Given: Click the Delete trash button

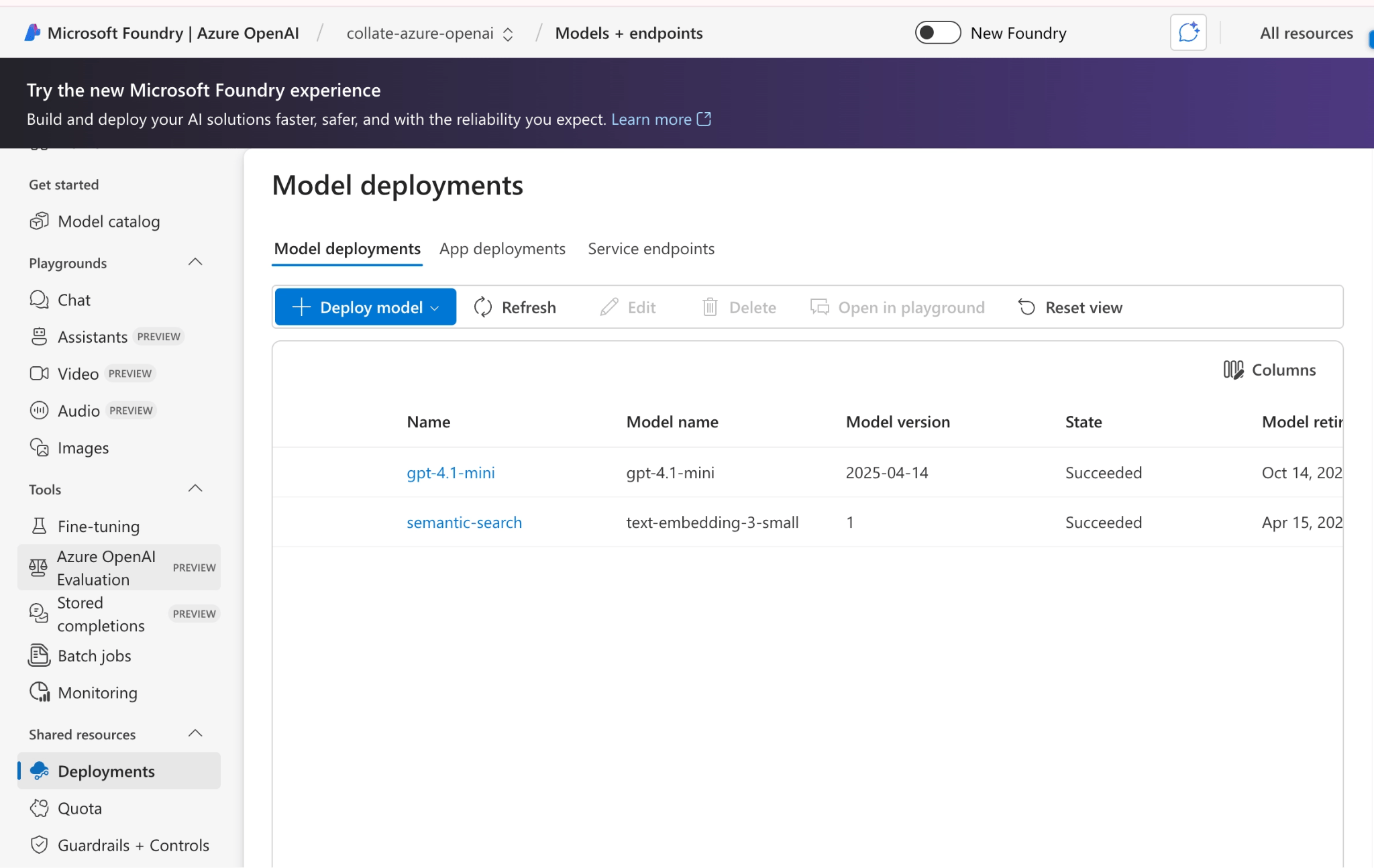Looking at the screenshot, I should click(739, 307).
